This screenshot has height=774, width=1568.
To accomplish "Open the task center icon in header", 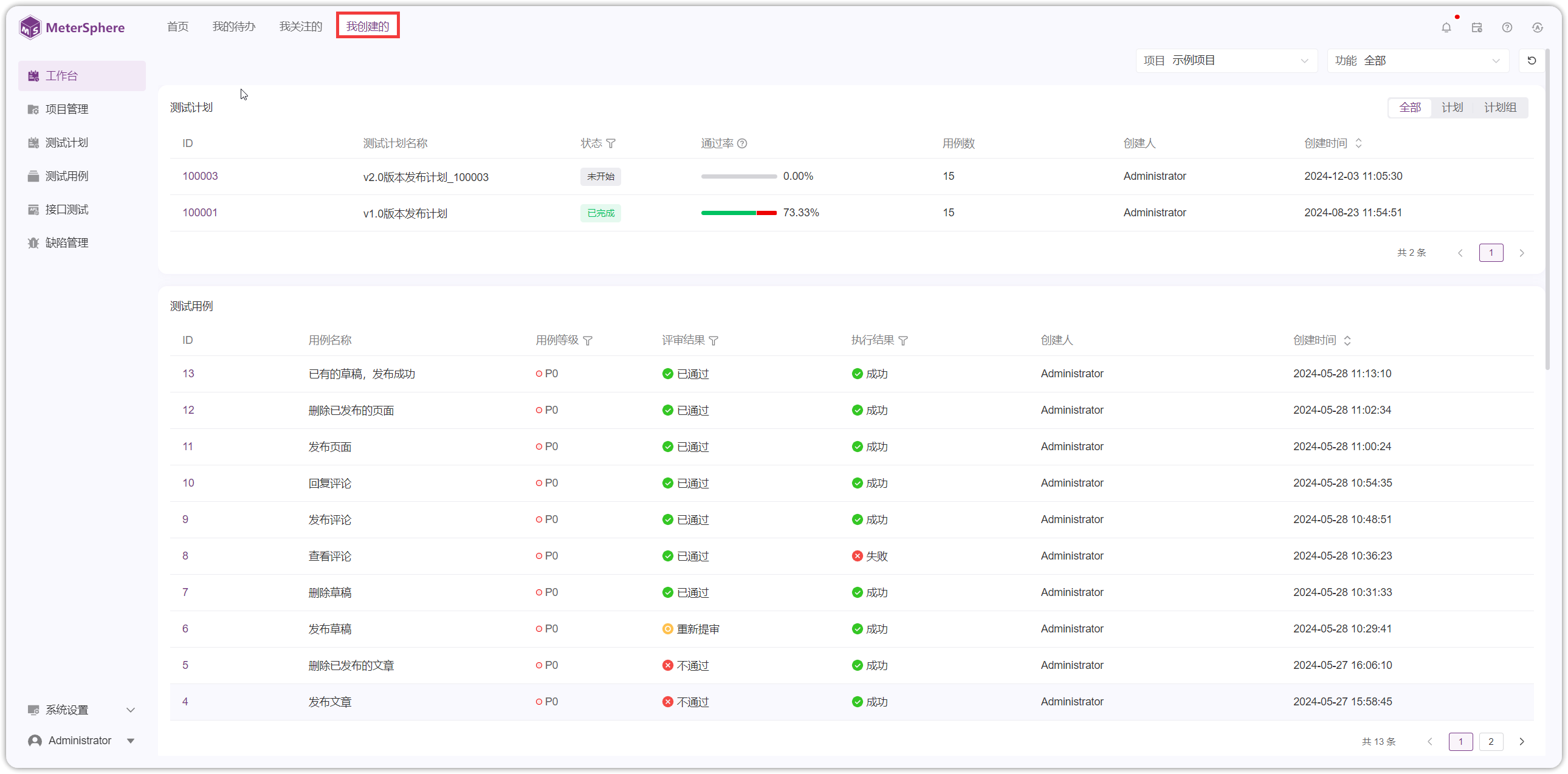I will point(1476,27).
